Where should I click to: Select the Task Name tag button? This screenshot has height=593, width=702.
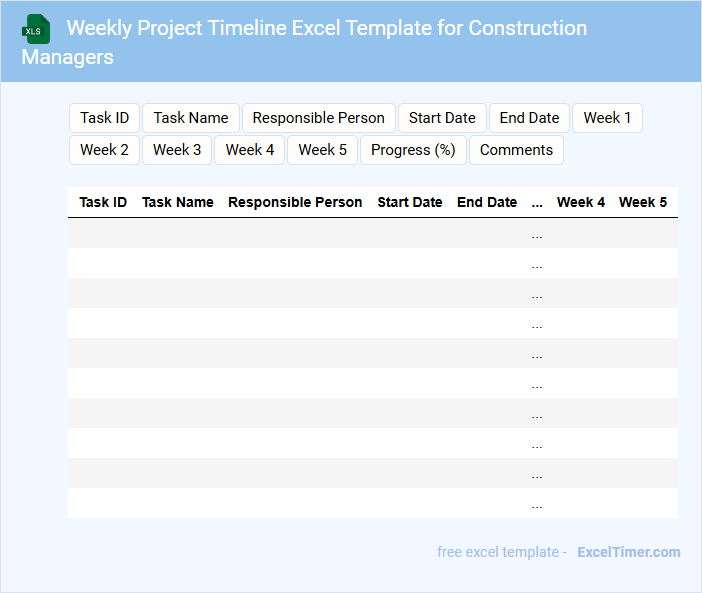pos(191,118)
